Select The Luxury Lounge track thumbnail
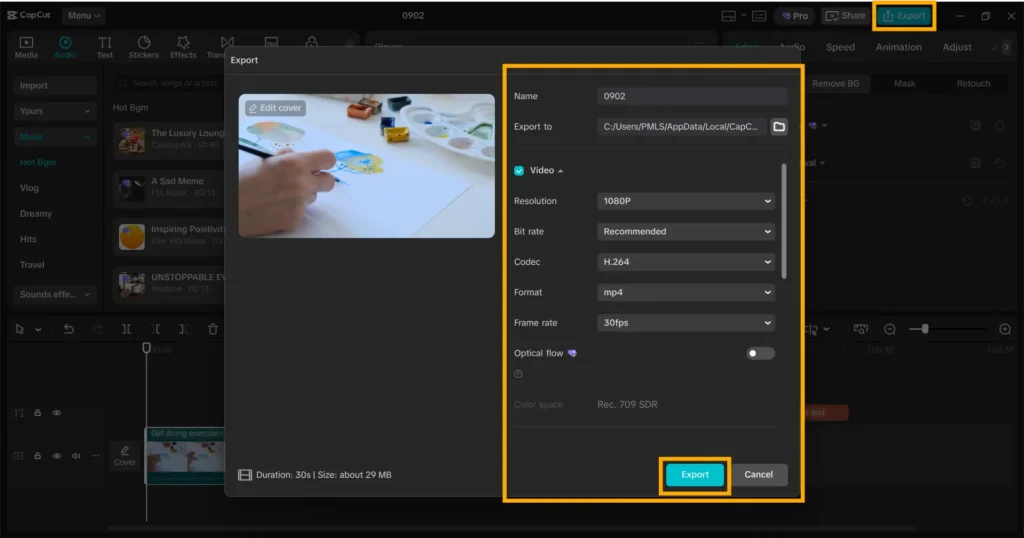Viewport: 1024px width, 538px height. (131, 140)
